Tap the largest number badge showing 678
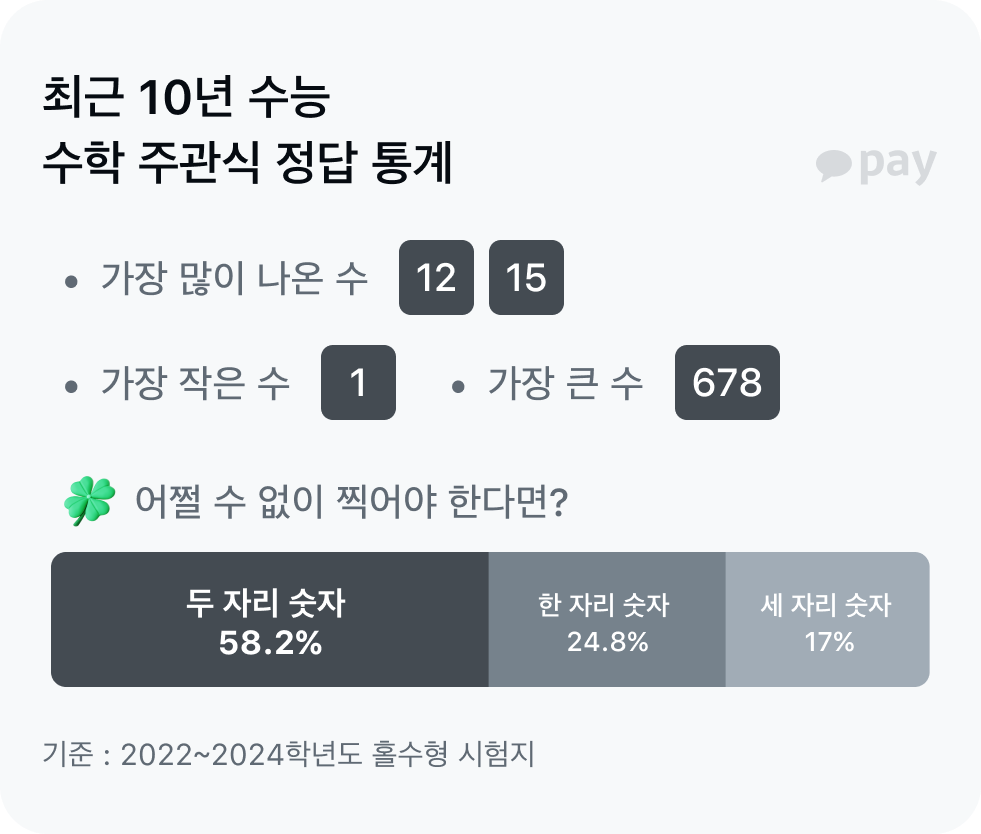Viewport: 981px width, 834px height. click(727, 382)
